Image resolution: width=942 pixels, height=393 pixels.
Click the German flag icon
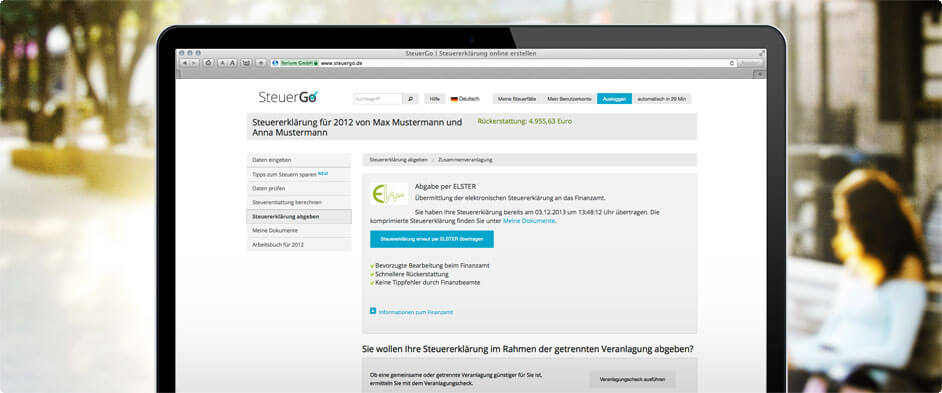[454, 99]
